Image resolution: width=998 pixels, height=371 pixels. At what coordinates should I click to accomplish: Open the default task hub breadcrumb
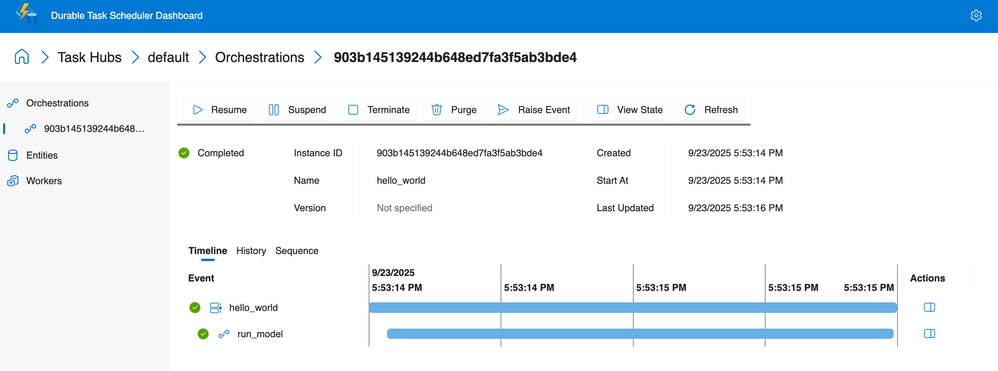[168, 57]
